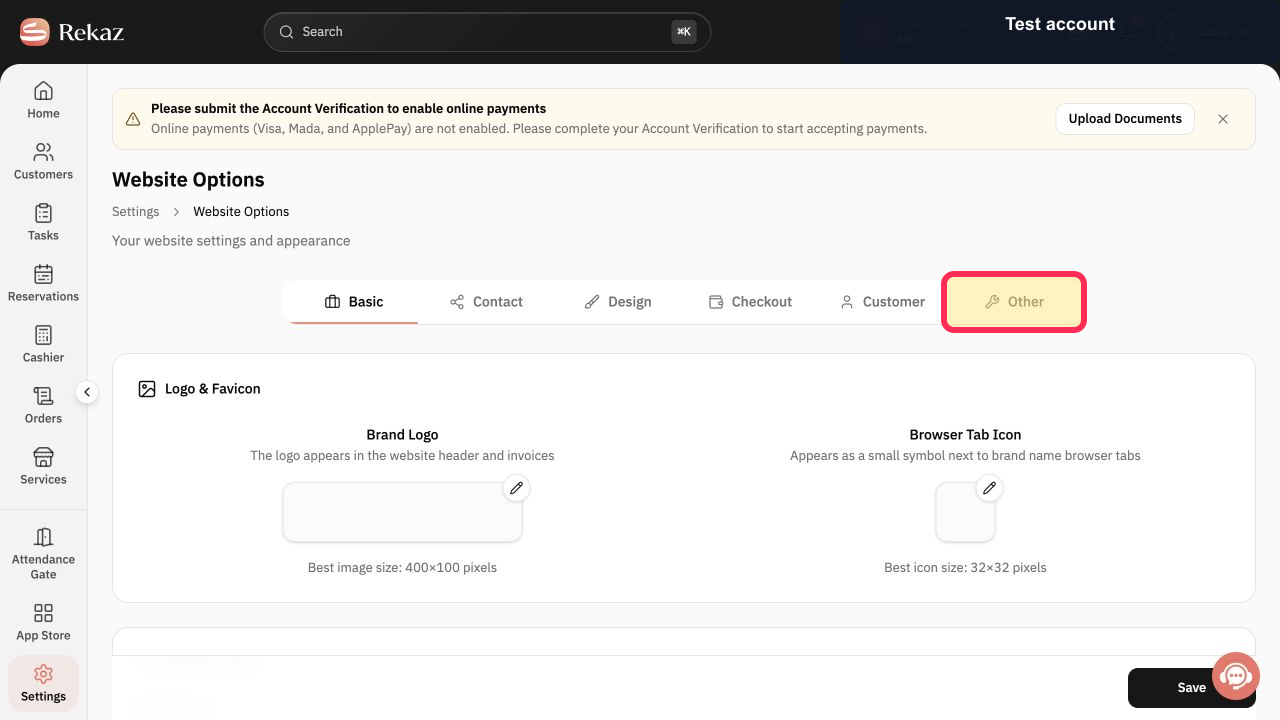Go to Orders in sidebar

pyautogui.click(x=43, y=405)
